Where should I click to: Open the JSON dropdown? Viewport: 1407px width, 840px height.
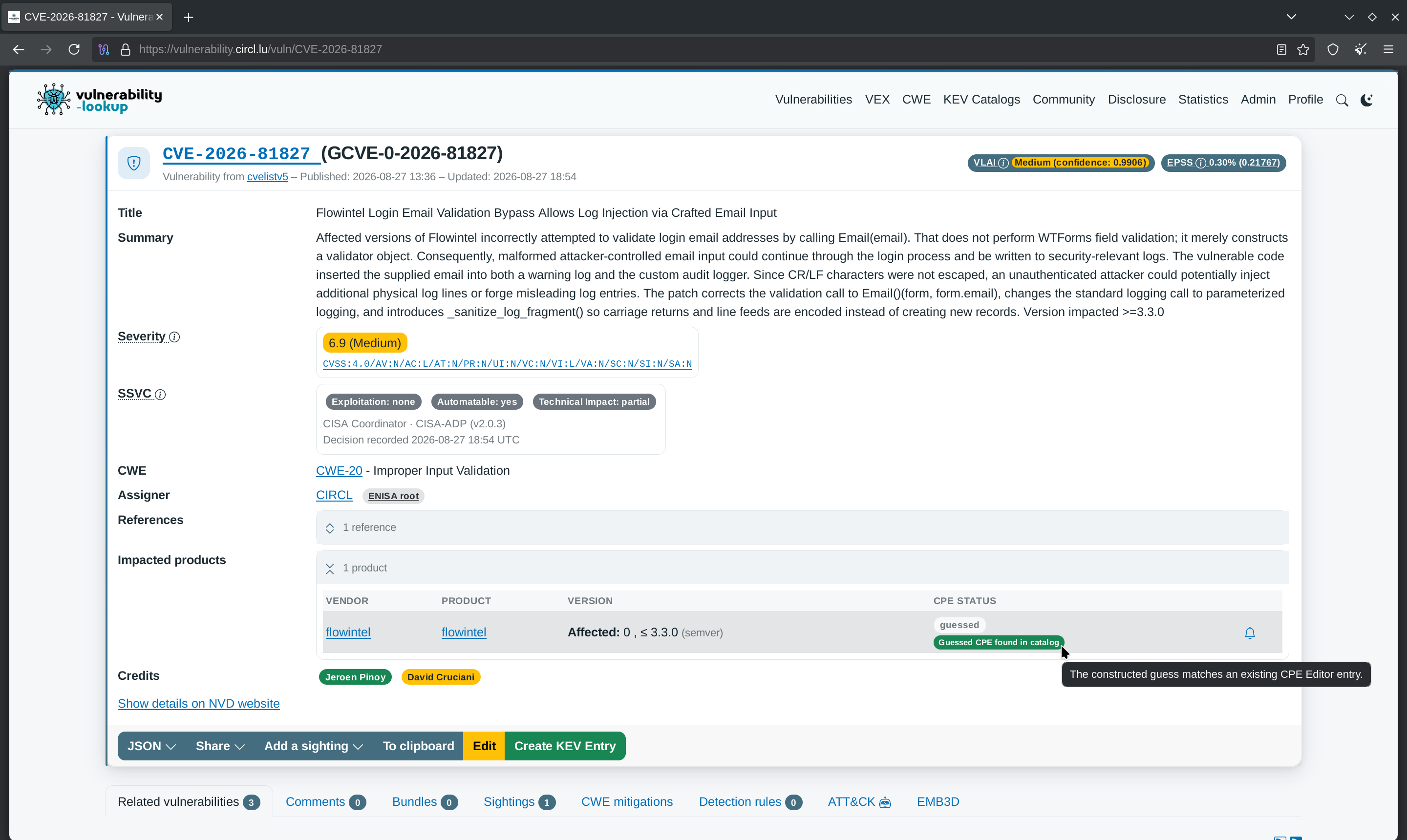pyautogui.click(x=152, y=747)
